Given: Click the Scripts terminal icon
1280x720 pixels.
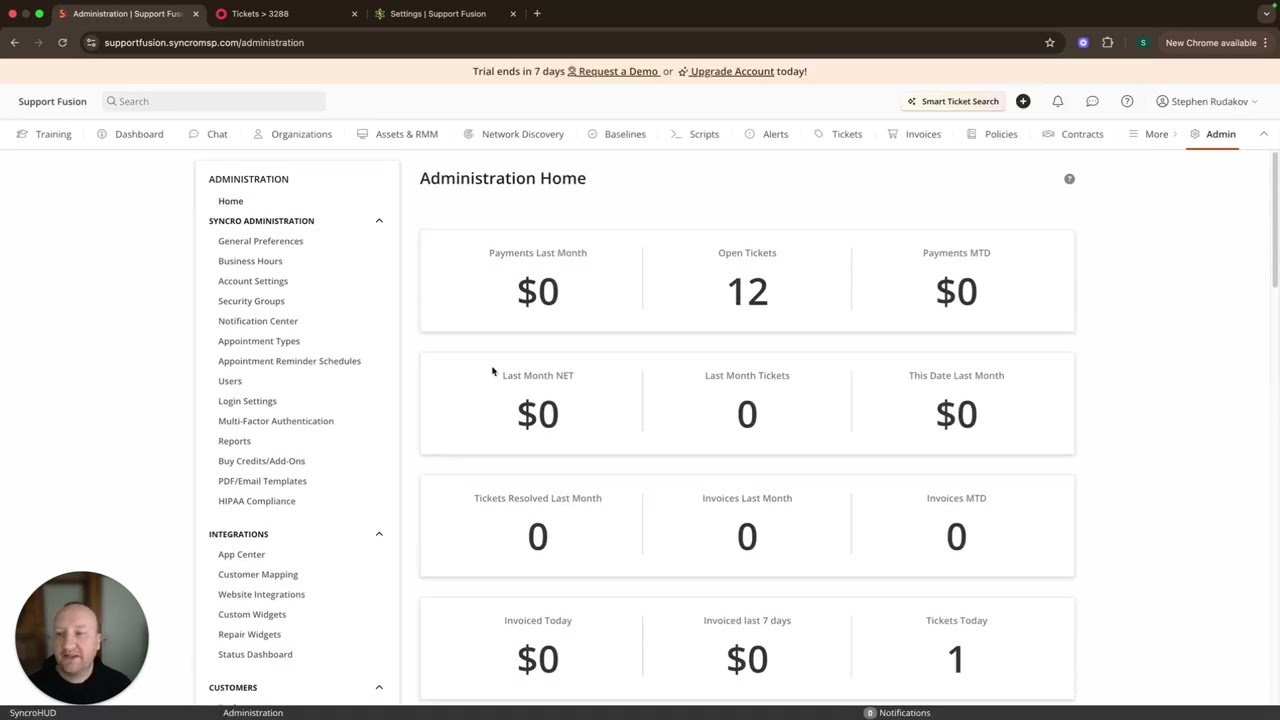Looking at the screenshot, I should pyautogui.click(x=676, y=134).
